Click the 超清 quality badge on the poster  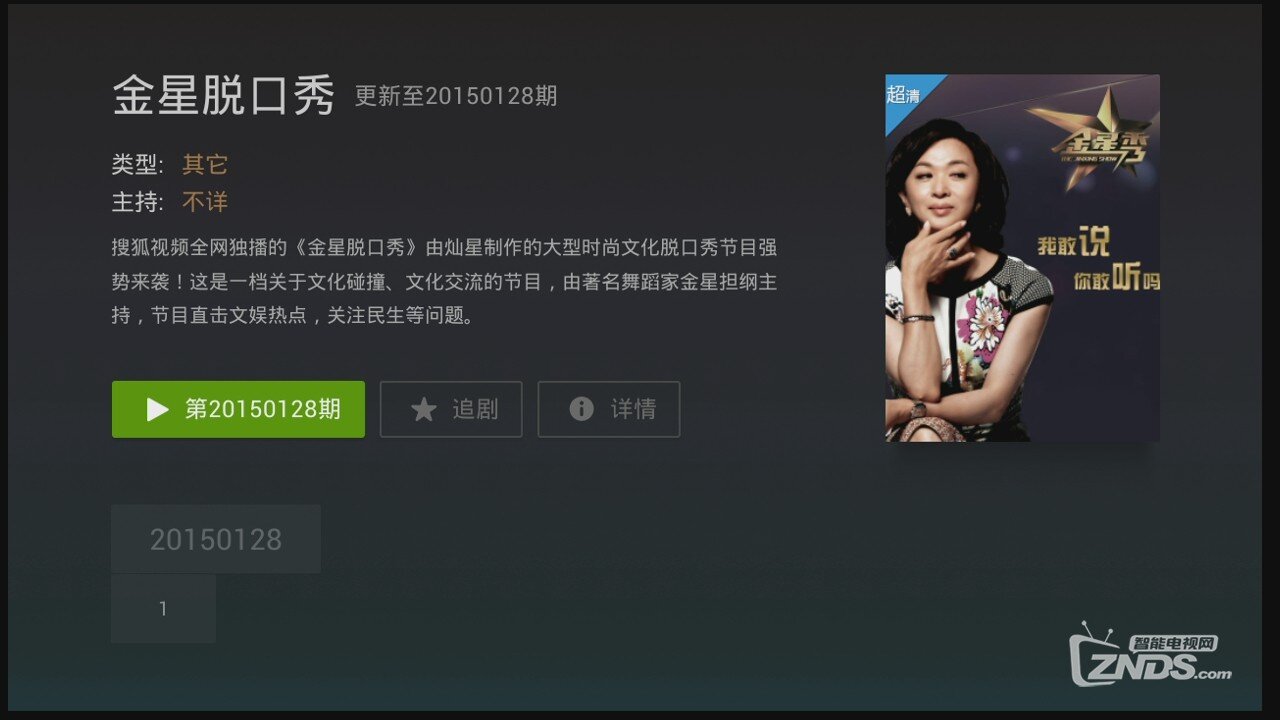[904, 95]
